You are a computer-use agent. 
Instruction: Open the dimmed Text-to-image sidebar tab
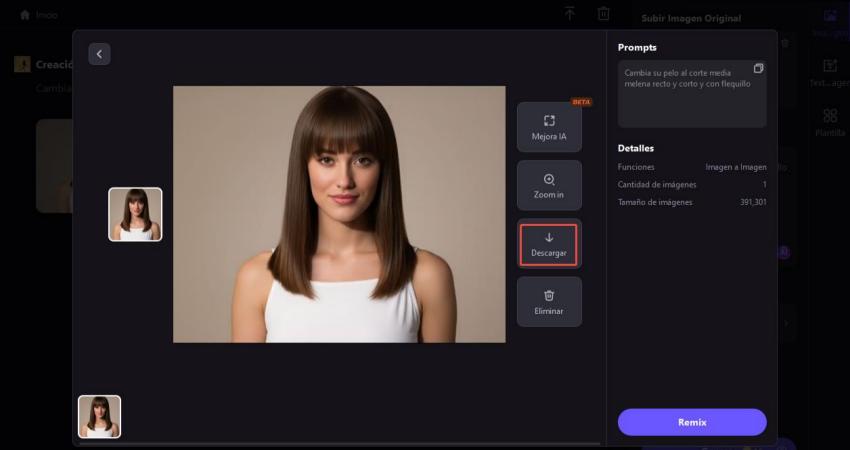[x=829, y=71]
